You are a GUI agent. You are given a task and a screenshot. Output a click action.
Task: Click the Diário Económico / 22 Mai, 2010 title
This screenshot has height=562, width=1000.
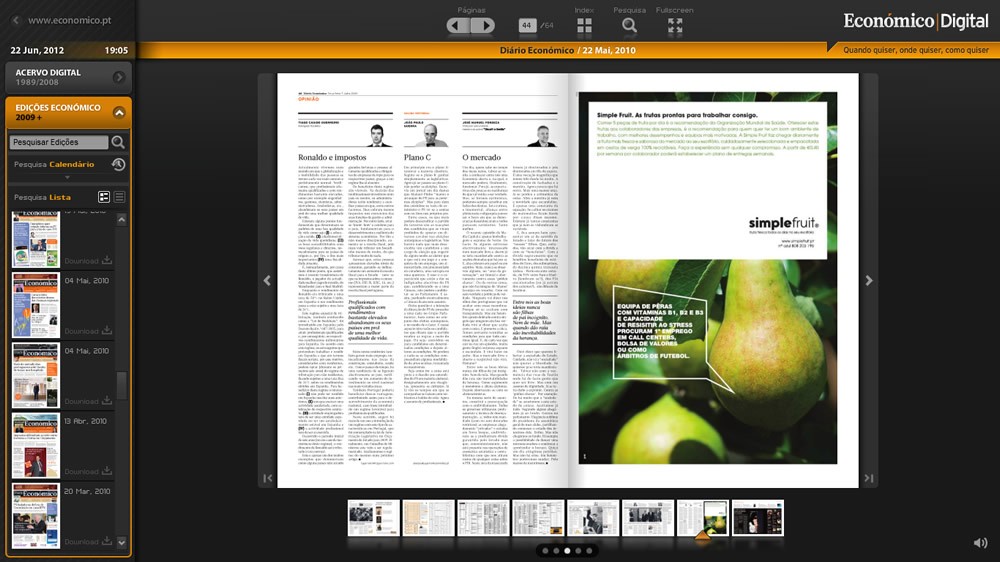click(x=568, y=50)
